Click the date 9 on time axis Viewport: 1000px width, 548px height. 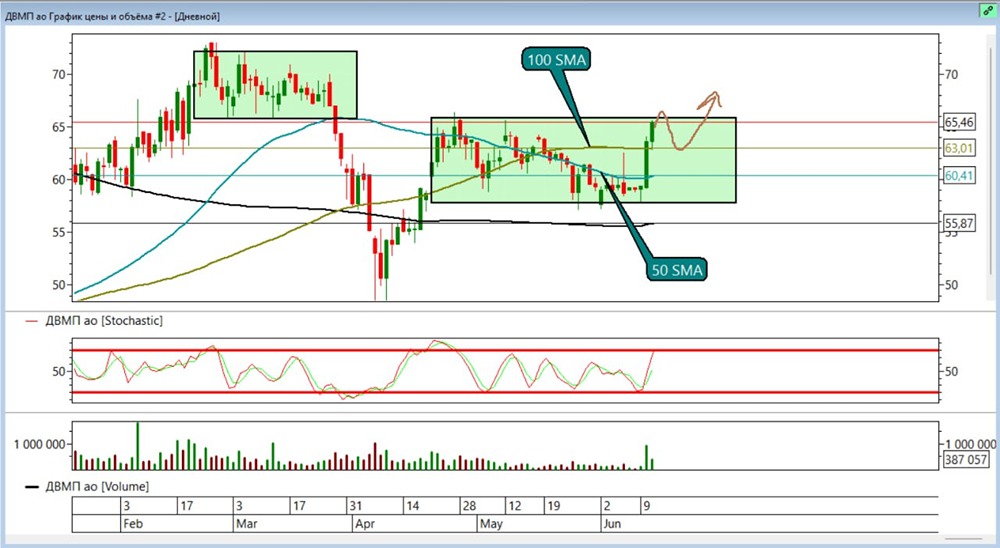pyautogui.click(x=647, y=507)
